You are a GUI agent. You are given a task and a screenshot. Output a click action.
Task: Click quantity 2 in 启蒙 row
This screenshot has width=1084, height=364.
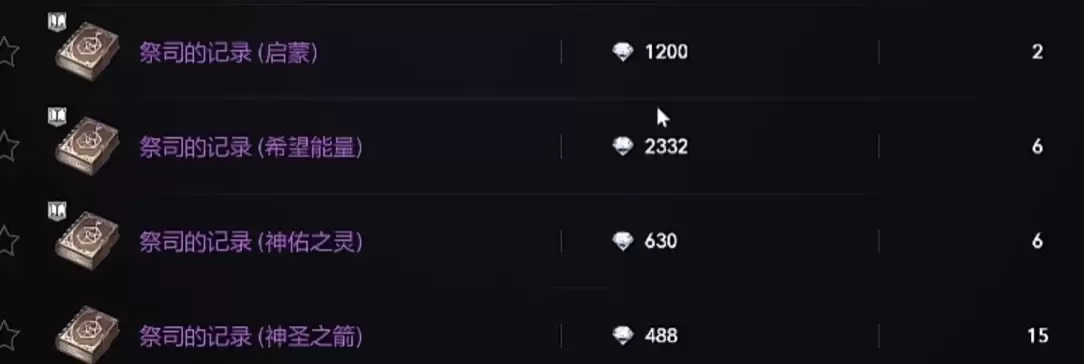[x=1037, y=52]
